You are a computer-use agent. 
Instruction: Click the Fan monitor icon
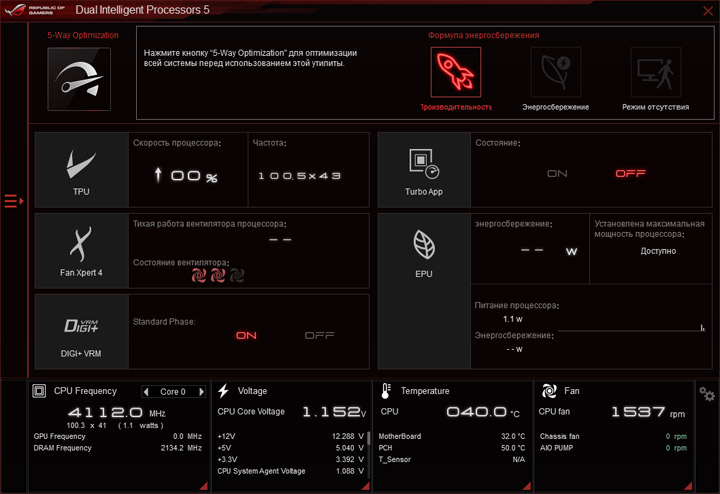(x=549, y=391)
